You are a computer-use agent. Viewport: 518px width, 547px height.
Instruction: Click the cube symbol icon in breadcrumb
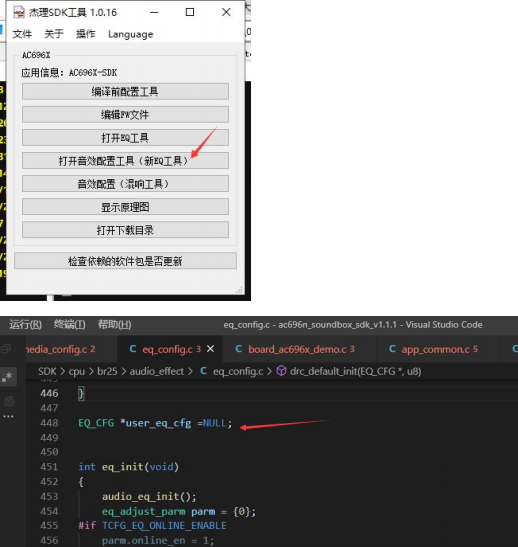click(x=281, y=371)
